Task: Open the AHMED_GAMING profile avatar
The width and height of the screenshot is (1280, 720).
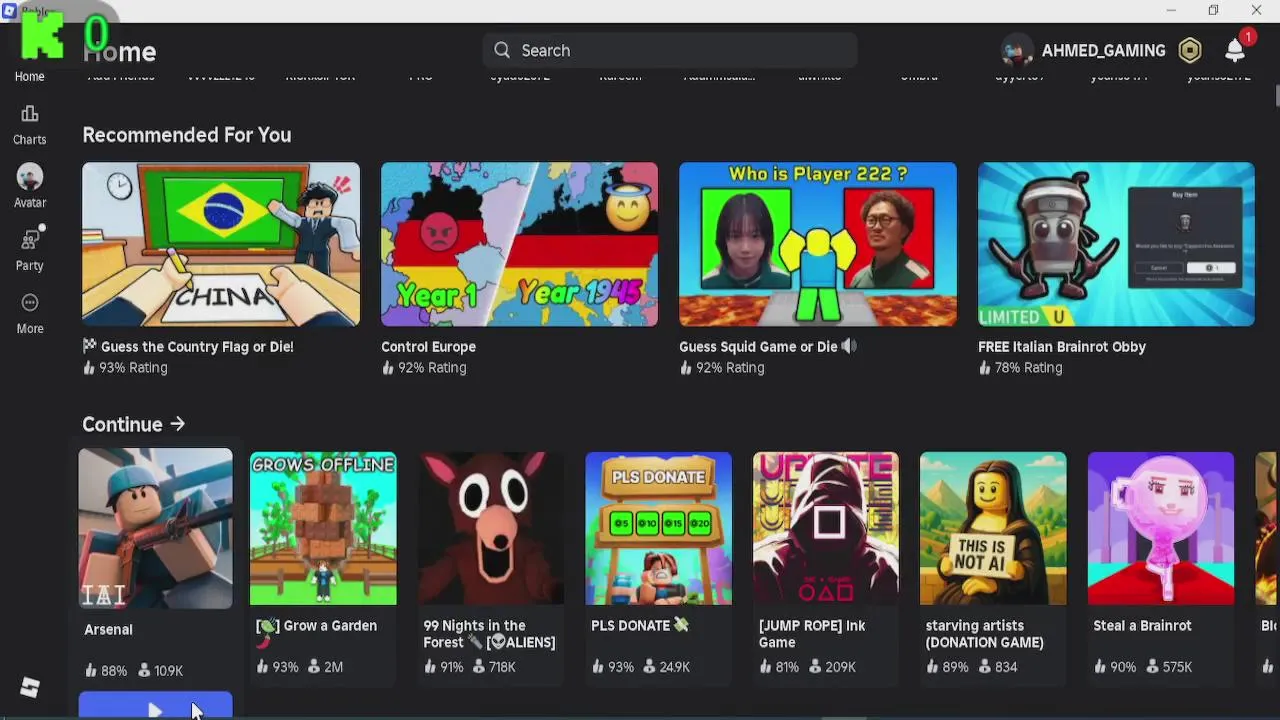Action: [x=1017, y=50]
